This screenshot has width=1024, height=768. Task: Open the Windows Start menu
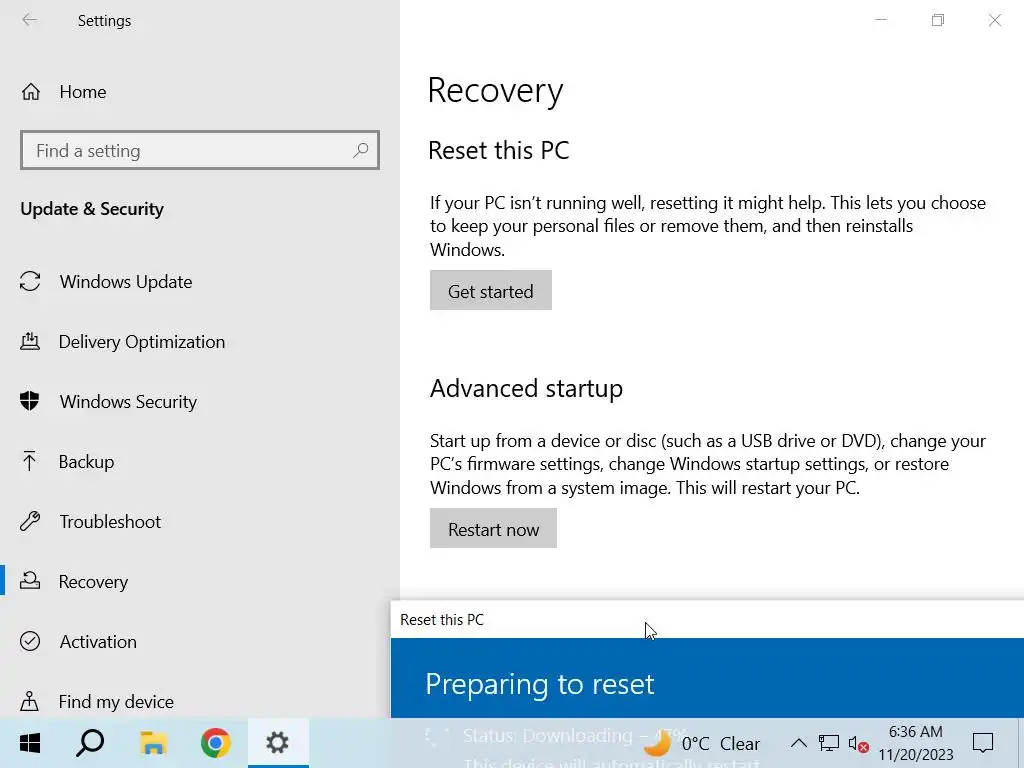coord(30,743)
